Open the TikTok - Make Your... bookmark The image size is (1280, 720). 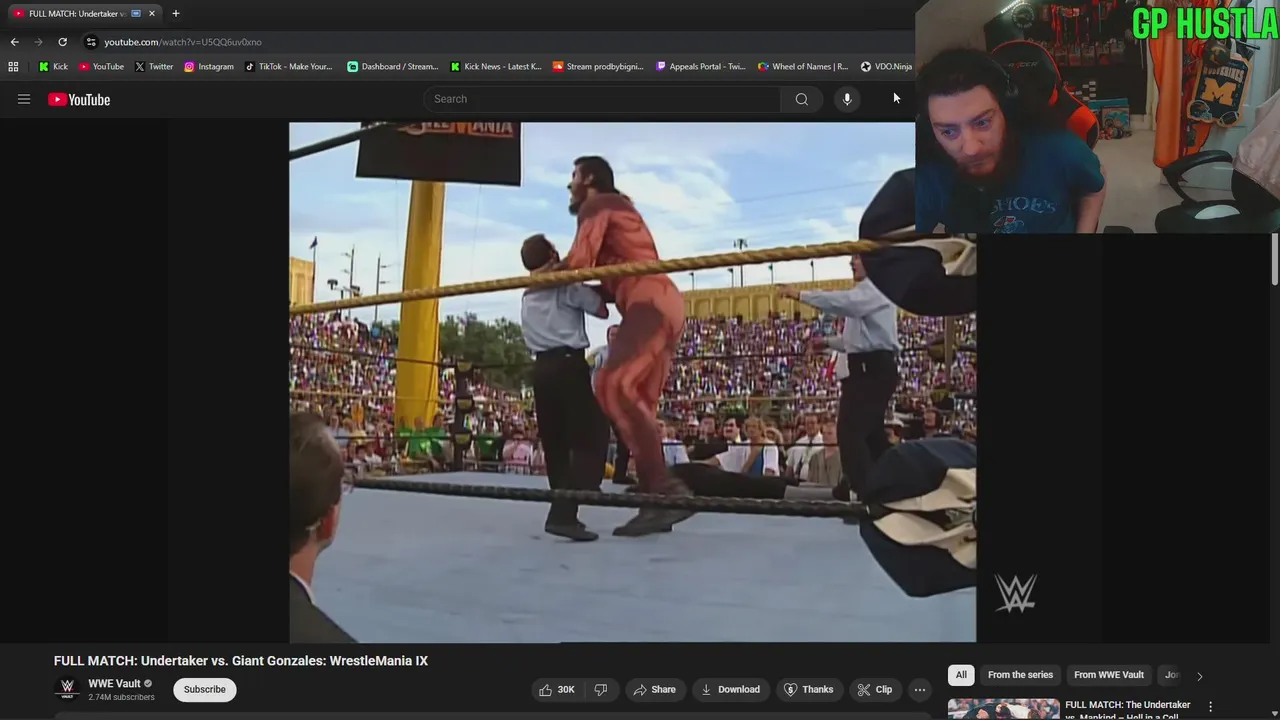pos(288,67)
